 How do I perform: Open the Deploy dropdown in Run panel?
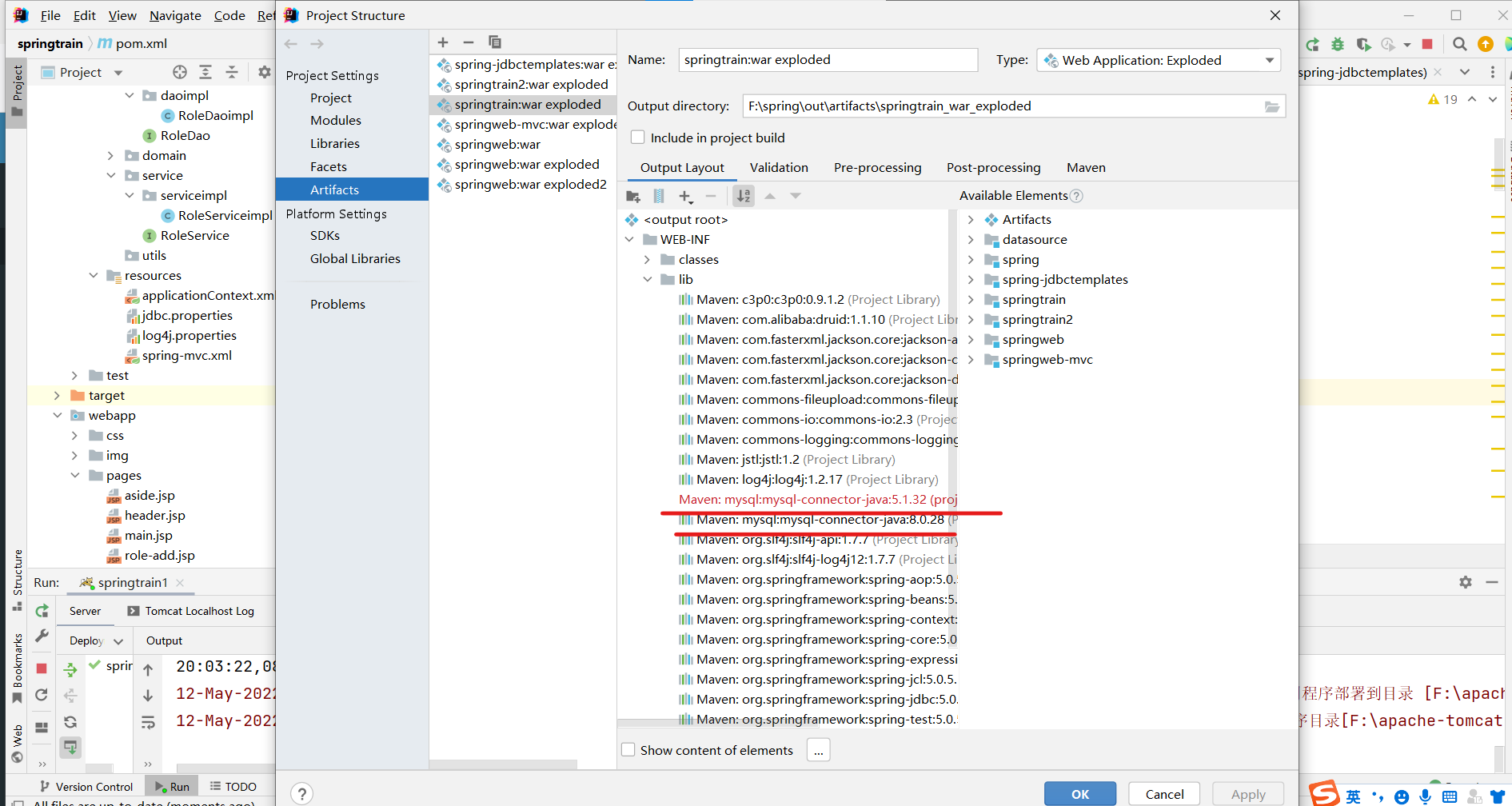tap(96, 641)
